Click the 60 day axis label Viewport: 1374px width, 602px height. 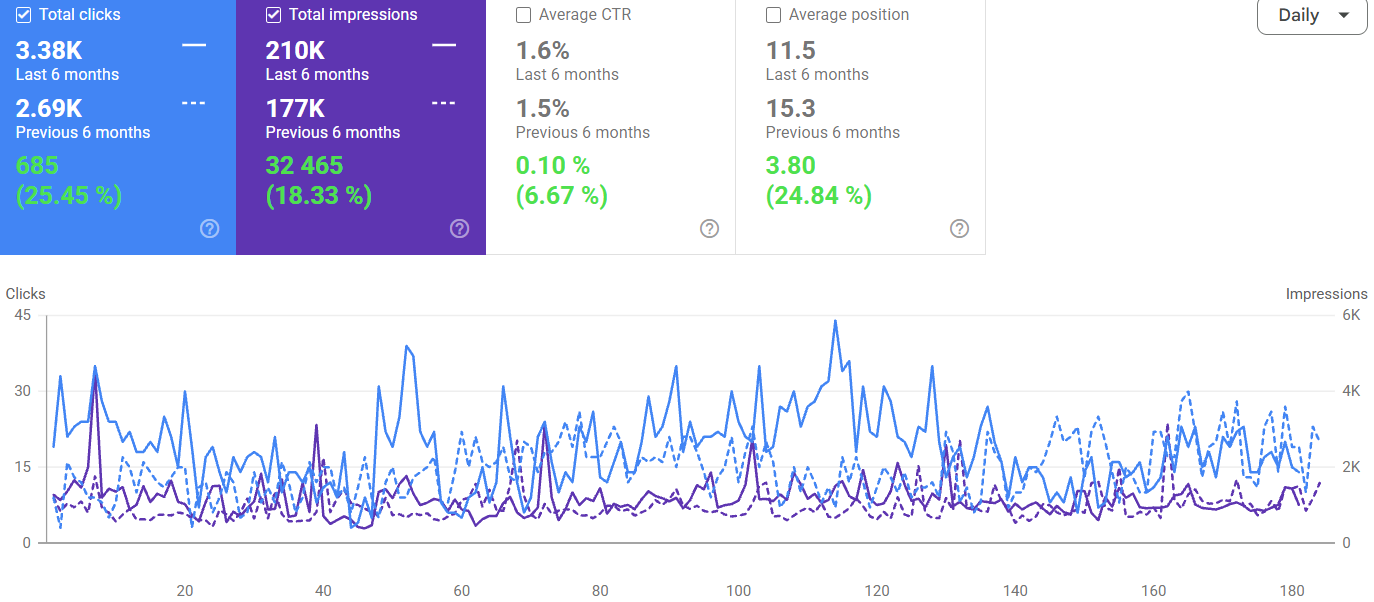click(461, 591)
